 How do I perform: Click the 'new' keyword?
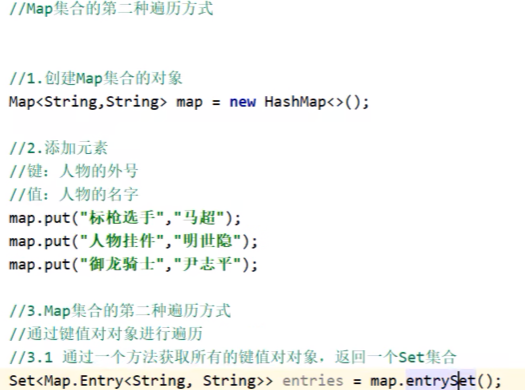pyautogui.click(x=242, y=102)
